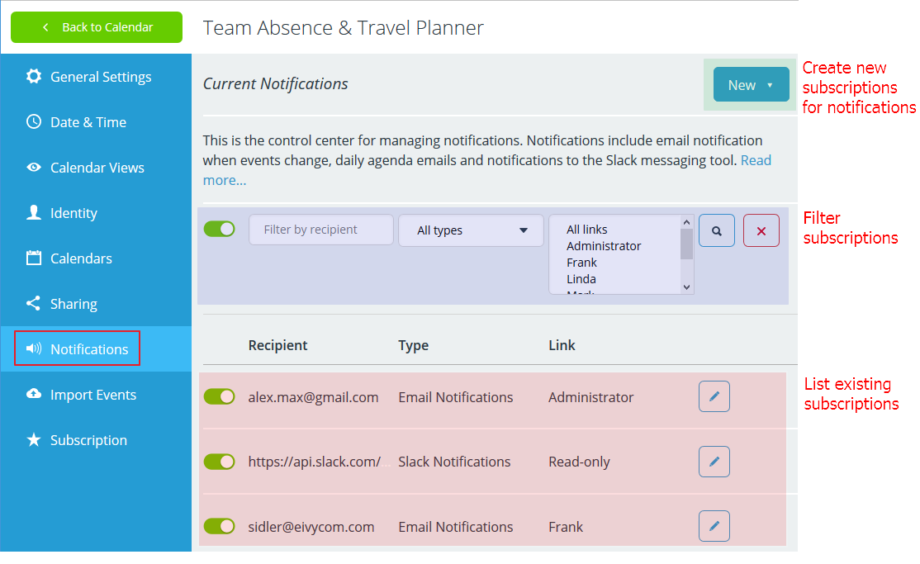This screenshot has width=920, height=564.
Task: Click the link list scrollbar thumb
Action: coord(686,244)
